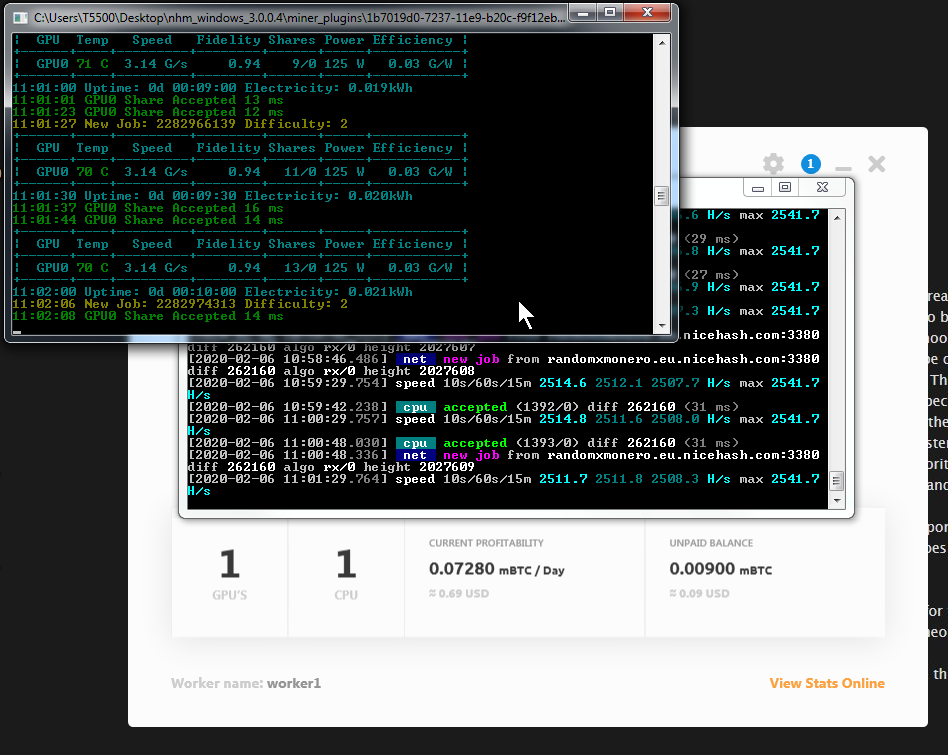The image size is (948, 755).
Task: Restore the CPU miner console window
Action: (785, 187)
